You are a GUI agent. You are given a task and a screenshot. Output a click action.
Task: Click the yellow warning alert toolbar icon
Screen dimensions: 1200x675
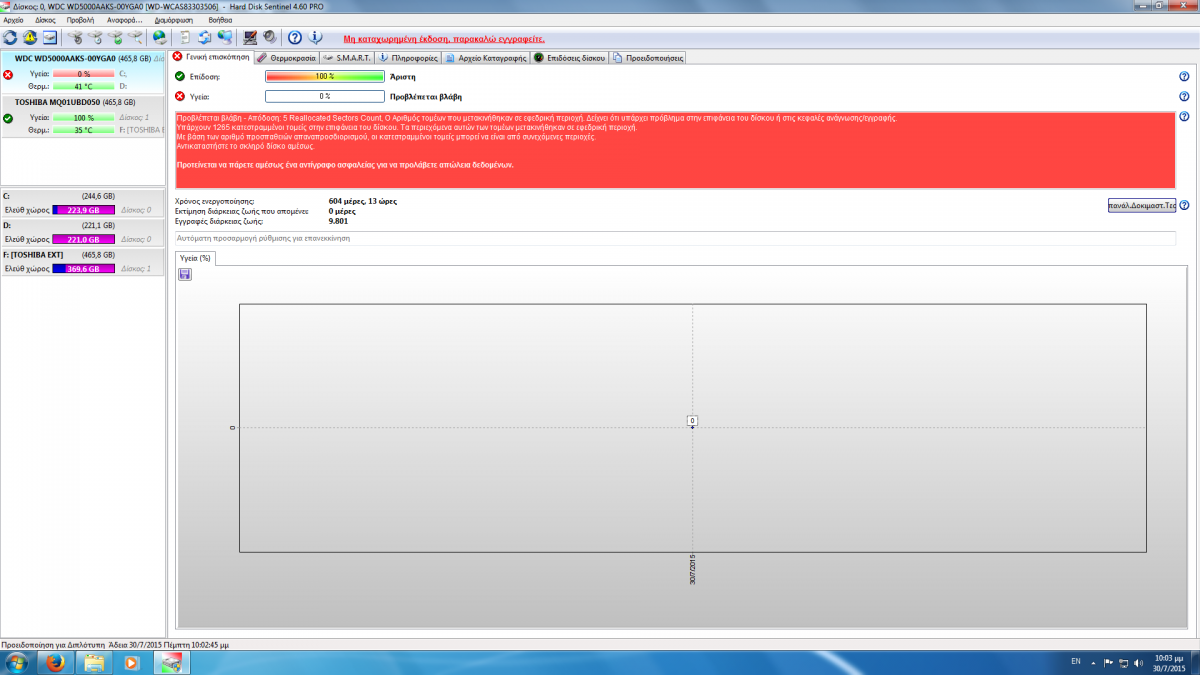(30, 38)
